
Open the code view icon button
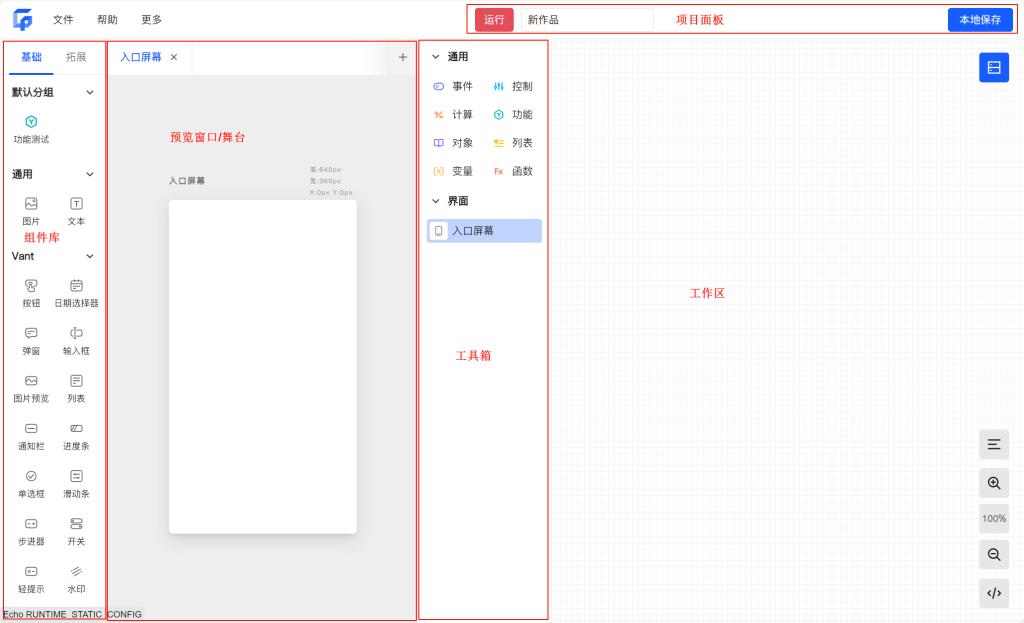point(993,593)
